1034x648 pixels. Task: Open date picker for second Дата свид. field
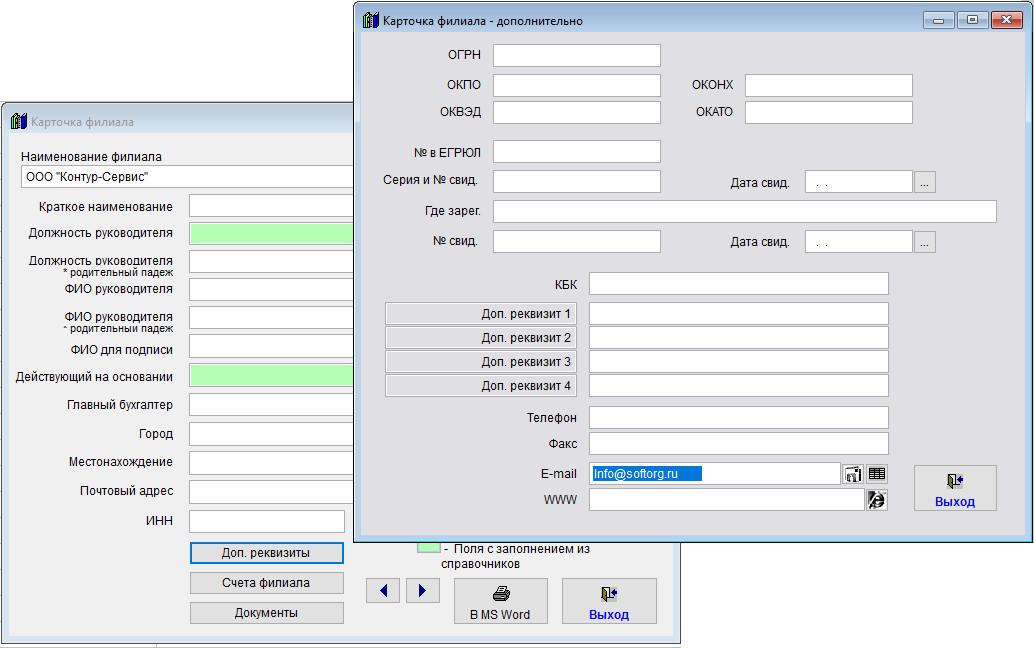pyautogui.click(x=925, y=242)
